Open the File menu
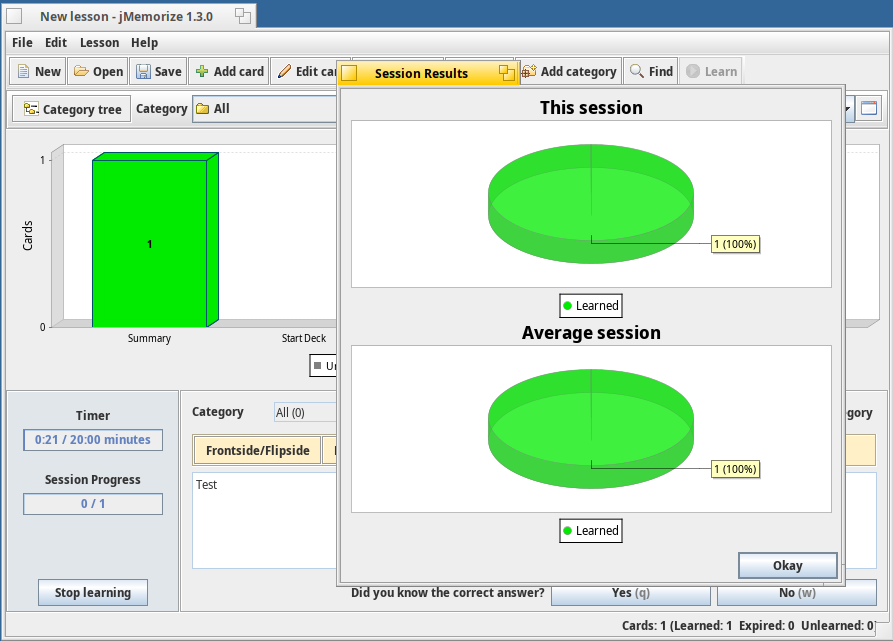 (22, 43)
